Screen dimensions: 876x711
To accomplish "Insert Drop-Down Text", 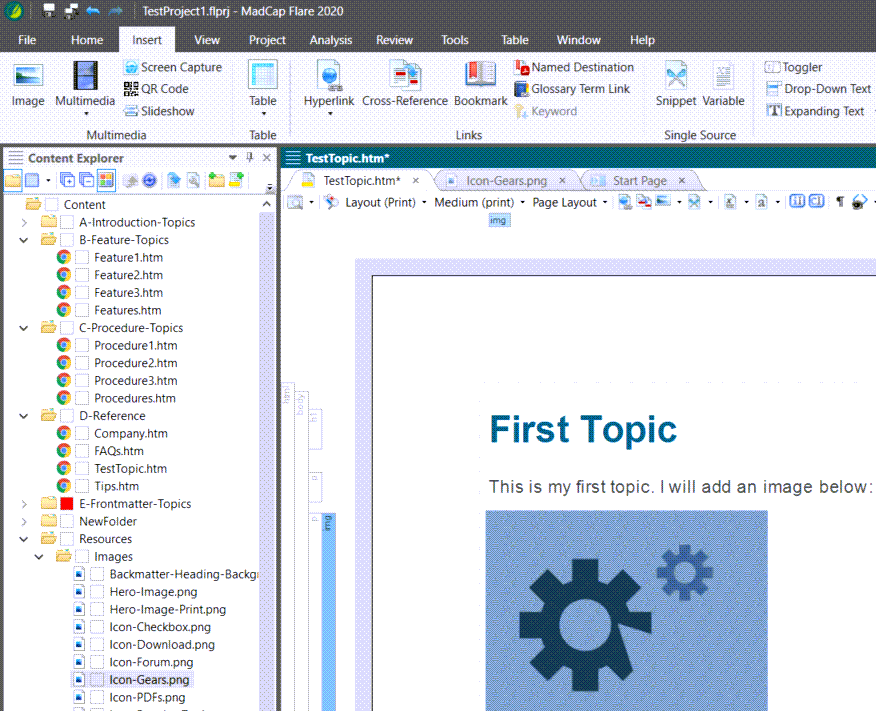I will (818, 89).
